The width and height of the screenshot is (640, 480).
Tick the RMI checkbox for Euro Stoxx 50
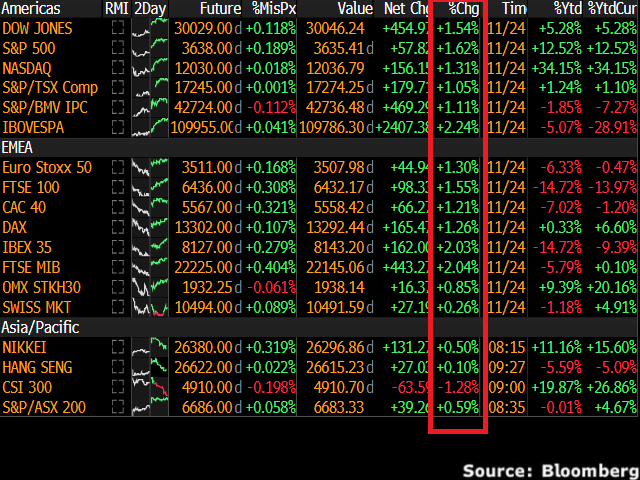point(118,167)
